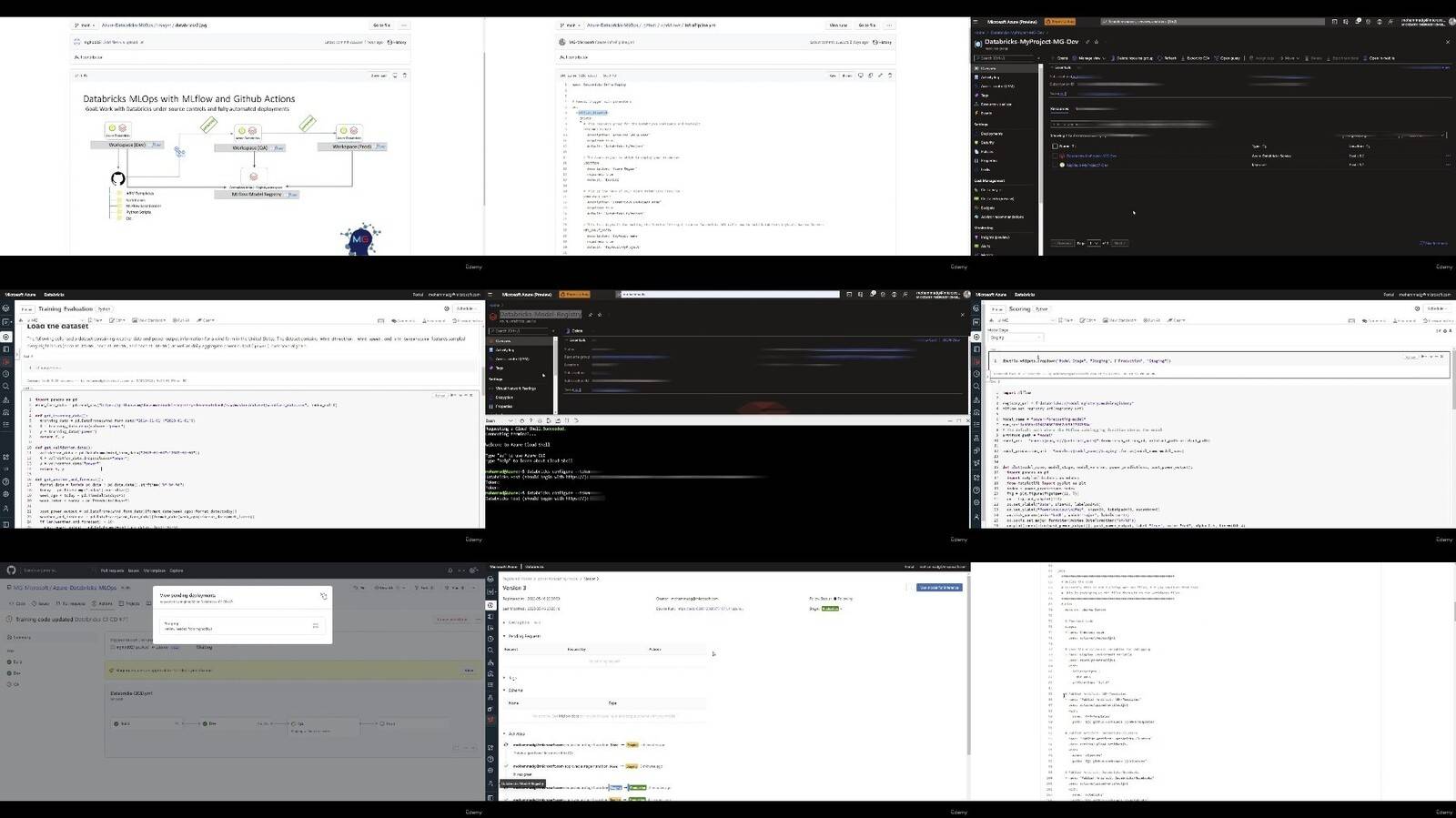Close the View pending deployments dialog
Screen dimensions: 1456x818
324,596
